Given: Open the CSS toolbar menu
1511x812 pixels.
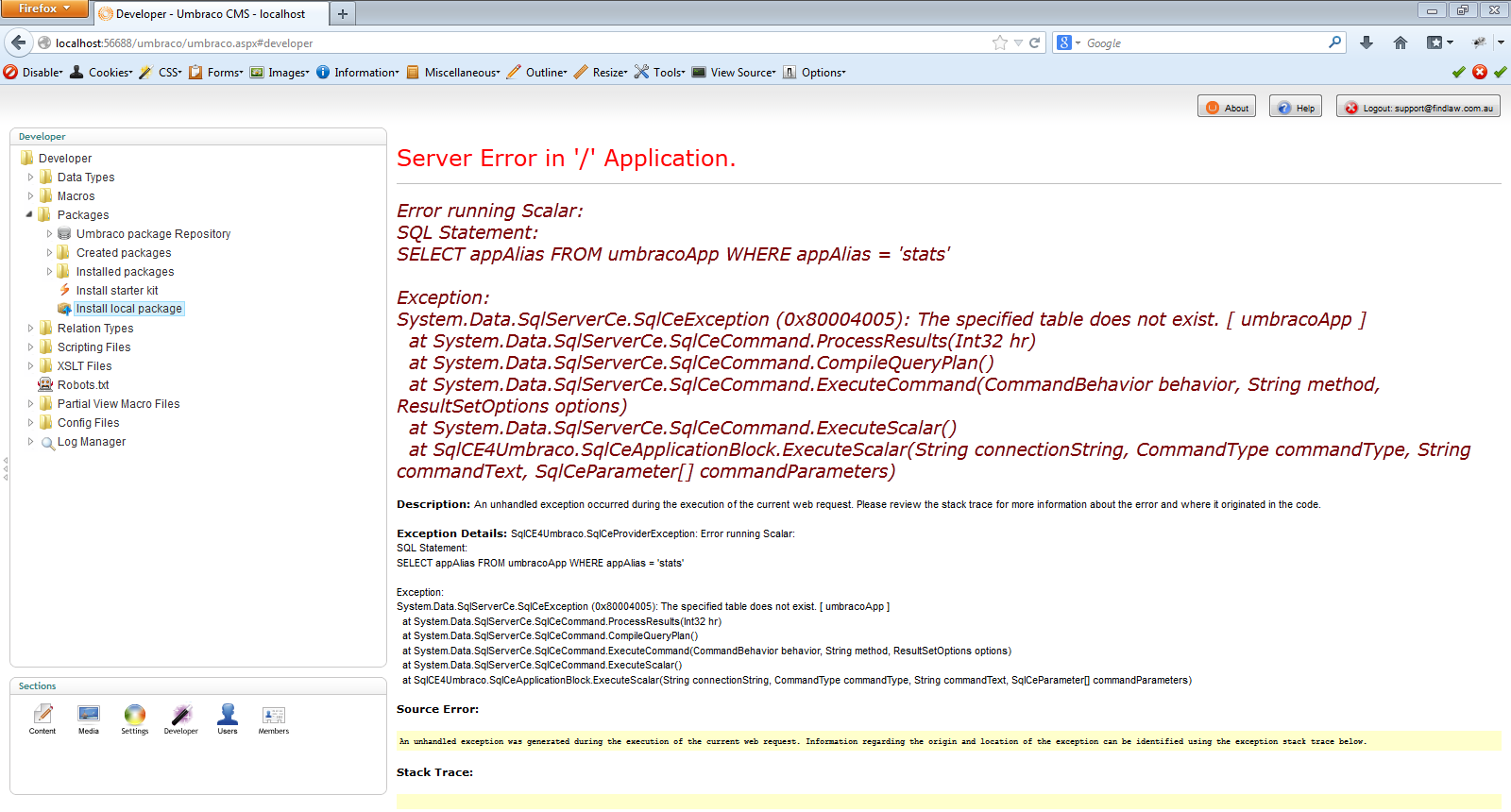Looking at the screenshot, I should point(161,72).
